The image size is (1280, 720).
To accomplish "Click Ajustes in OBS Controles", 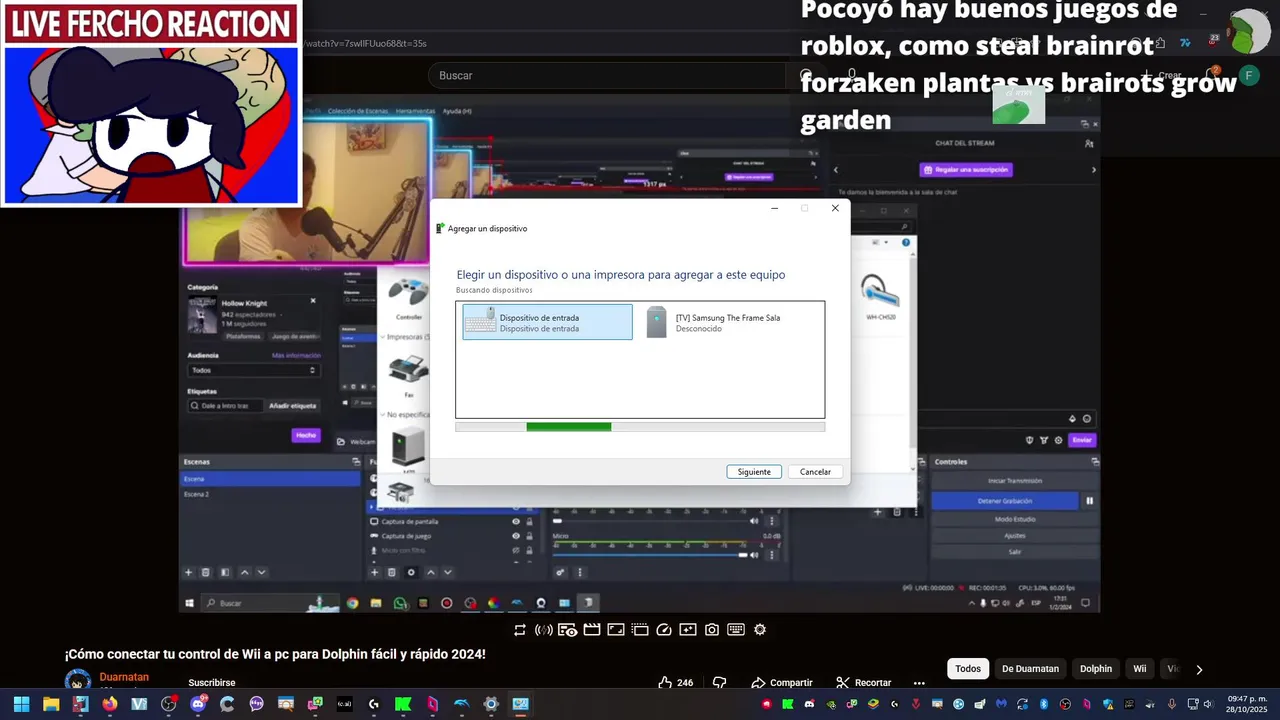I will [1015, 536].
